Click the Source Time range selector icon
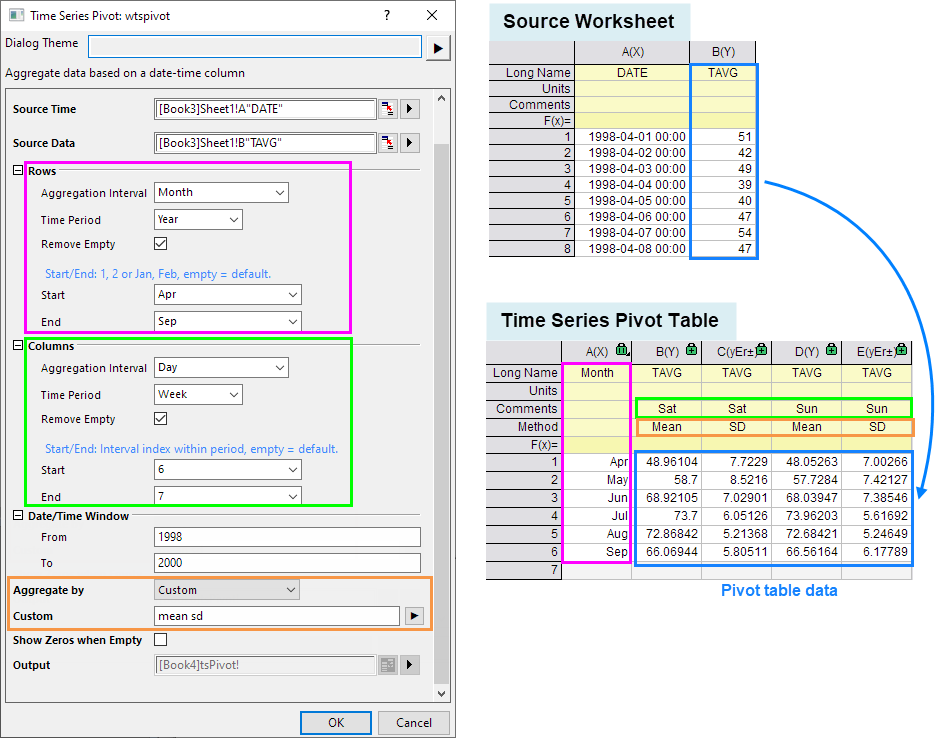 click(387, 109)
